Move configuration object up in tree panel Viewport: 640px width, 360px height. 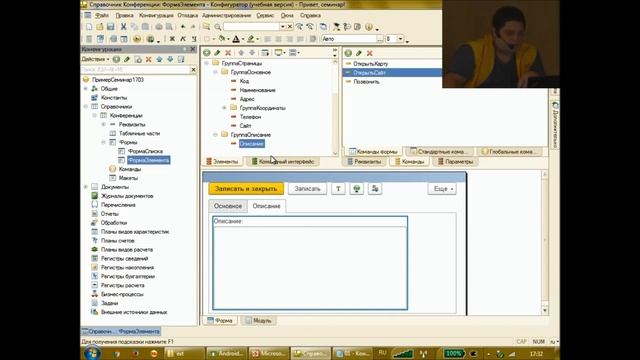(159, 59)
